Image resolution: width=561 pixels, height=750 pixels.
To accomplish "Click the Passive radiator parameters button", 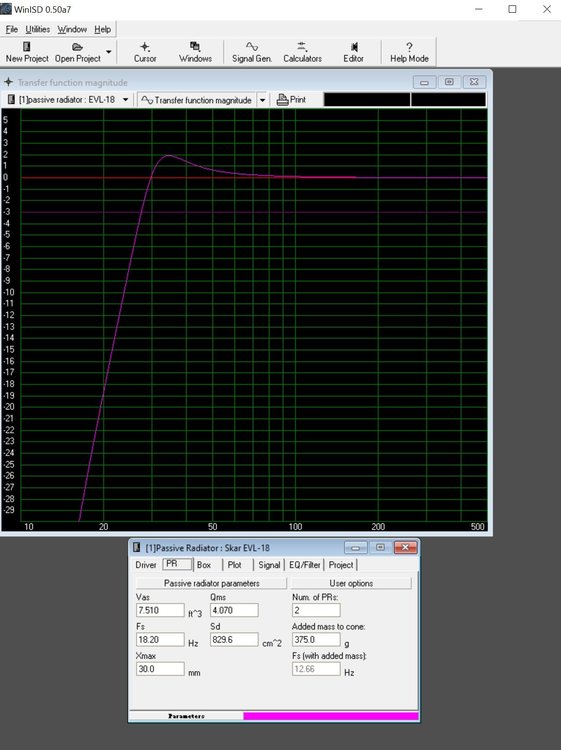I will click(211, 583).
